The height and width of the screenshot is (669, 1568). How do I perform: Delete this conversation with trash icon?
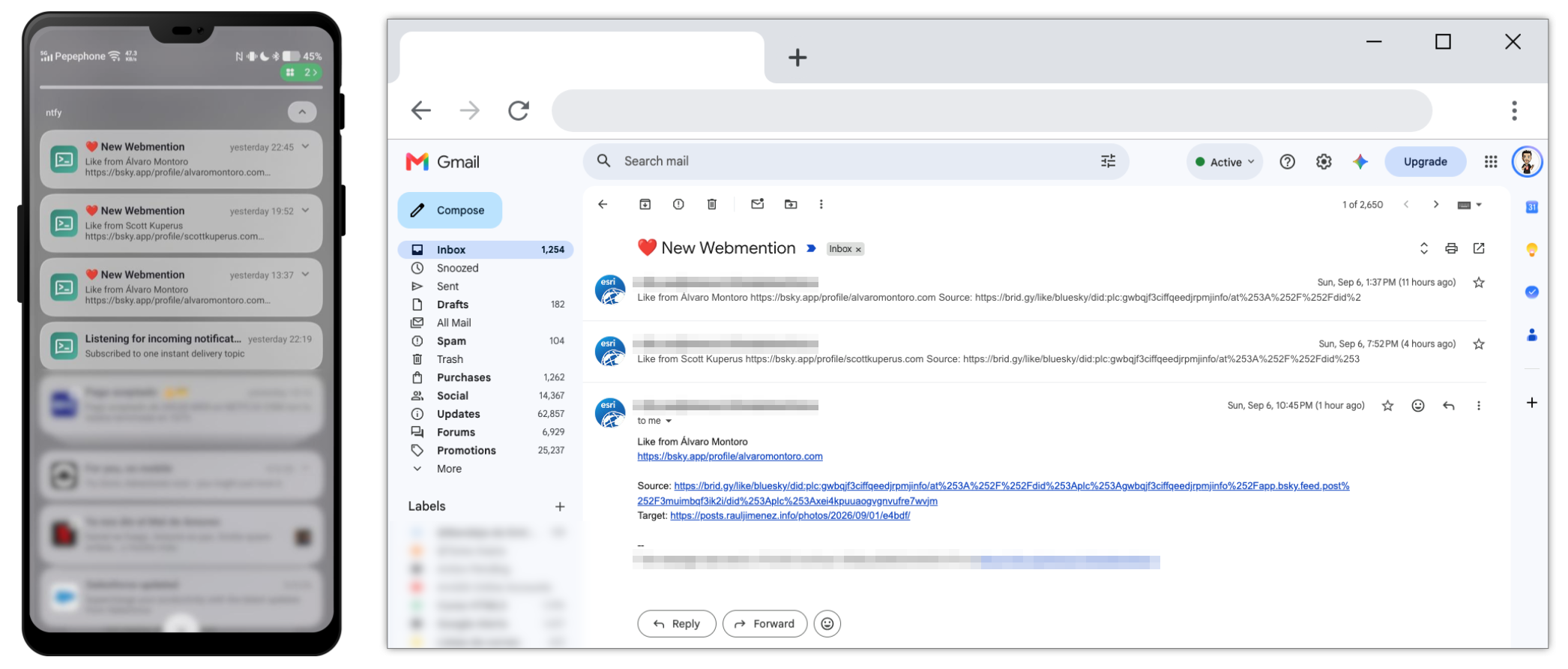pos(712,204)
